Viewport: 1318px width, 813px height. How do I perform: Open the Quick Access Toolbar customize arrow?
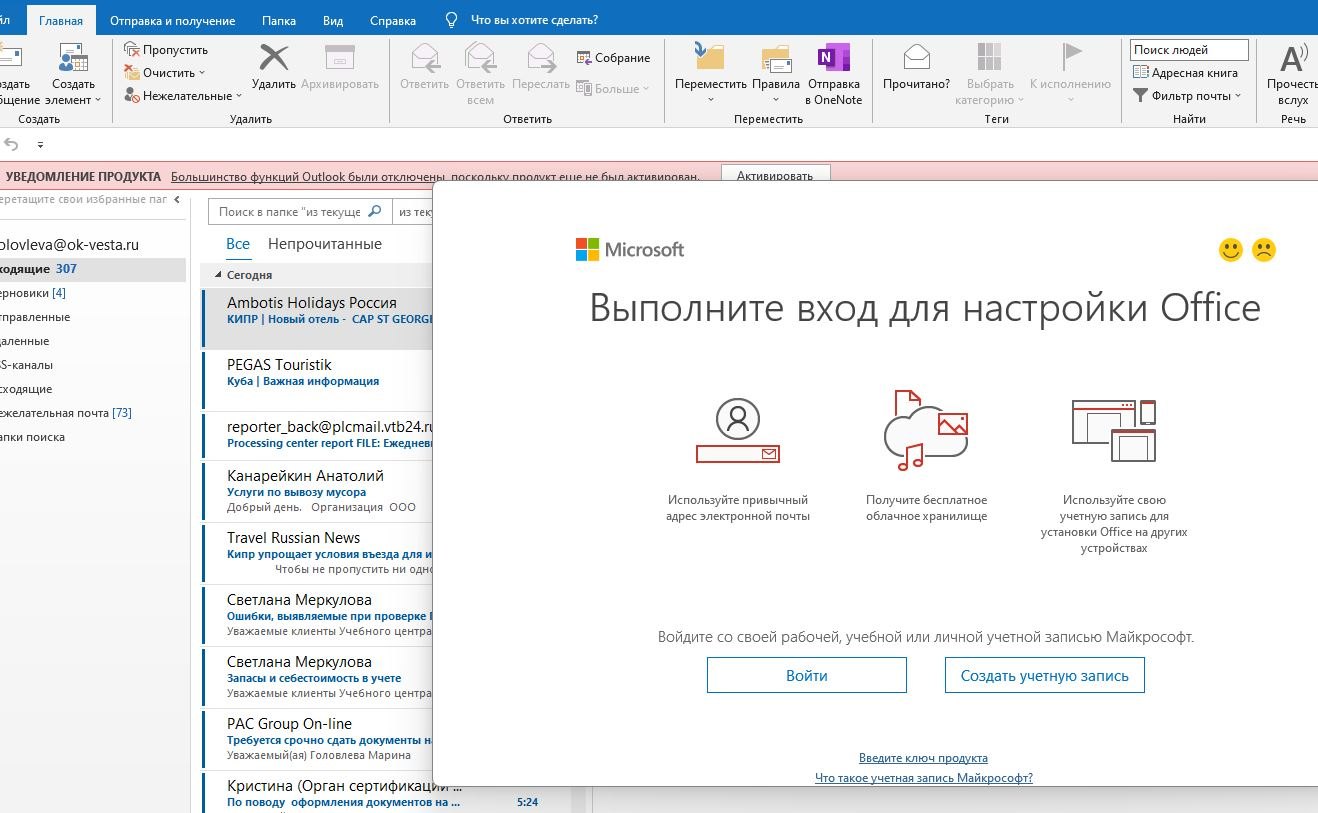click(x=40, y=146)
